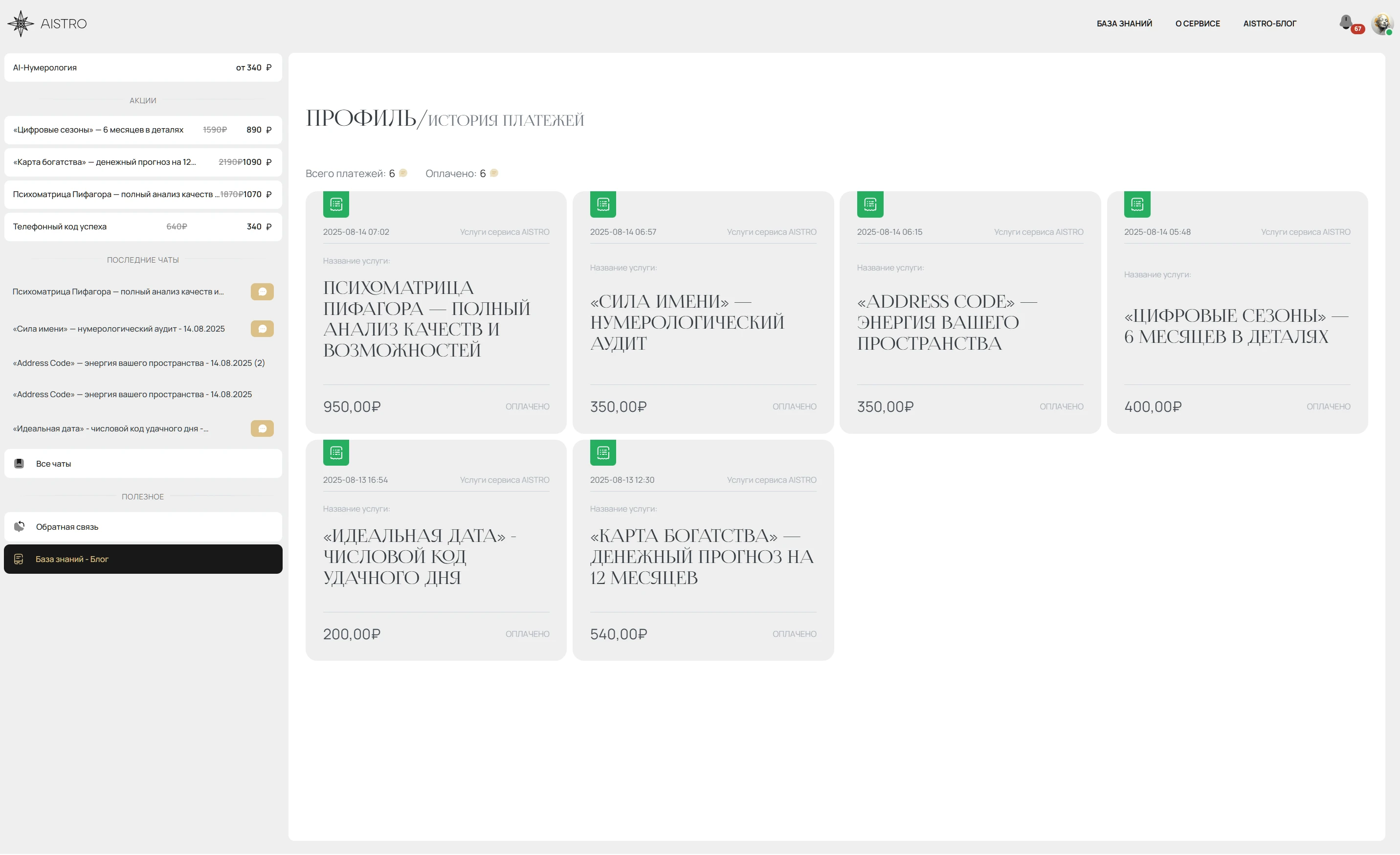Click the База знаний - Блог icon
The image size is (1400, 855).
pos(19,560)
